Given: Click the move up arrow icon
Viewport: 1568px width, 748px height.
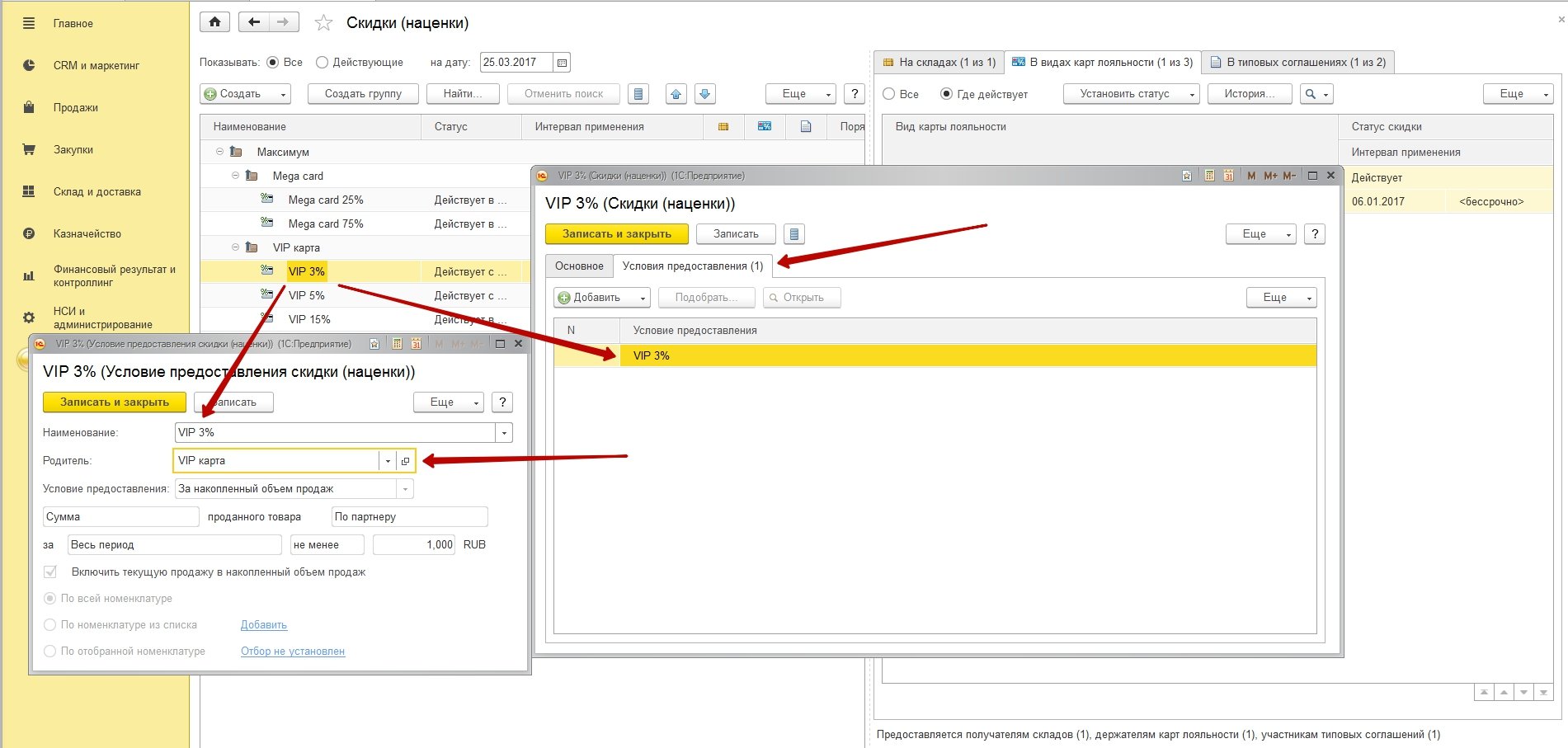Looking at the screenshot, I should (676, 94).
